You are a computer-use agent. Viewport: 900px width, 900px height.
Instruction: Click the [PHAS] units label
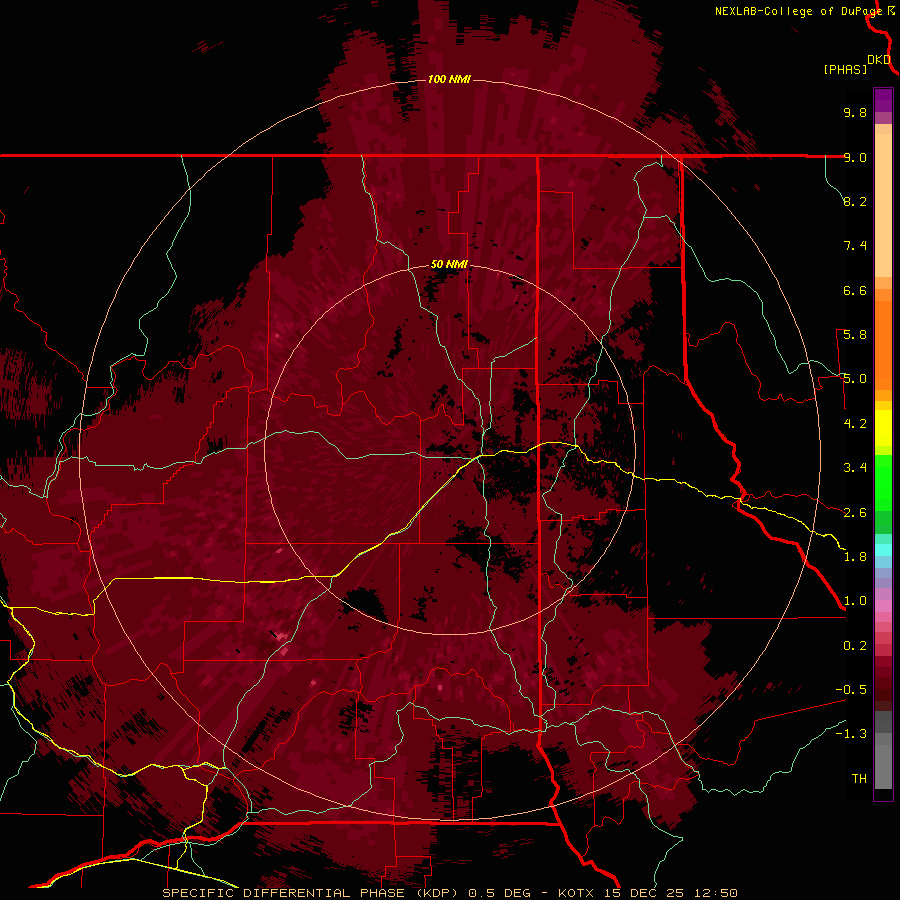pos(845,69)
